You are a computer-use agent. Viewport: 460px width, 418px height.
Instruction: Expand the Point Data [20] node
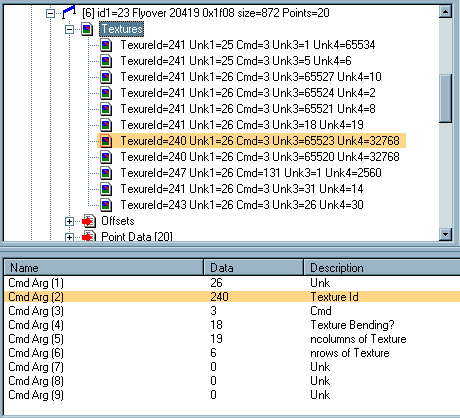pos(69,237)
